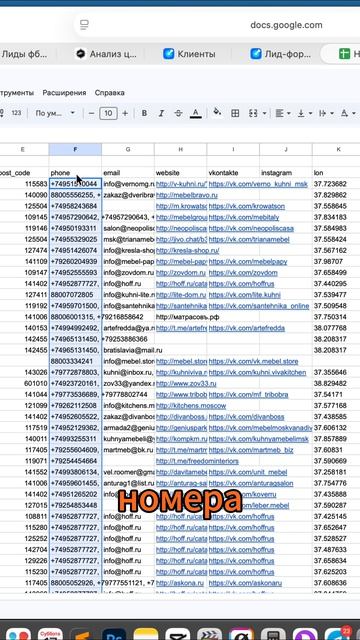Select the "phone" header cell
The image size is (360, 640).
click(x=75, y=173)
